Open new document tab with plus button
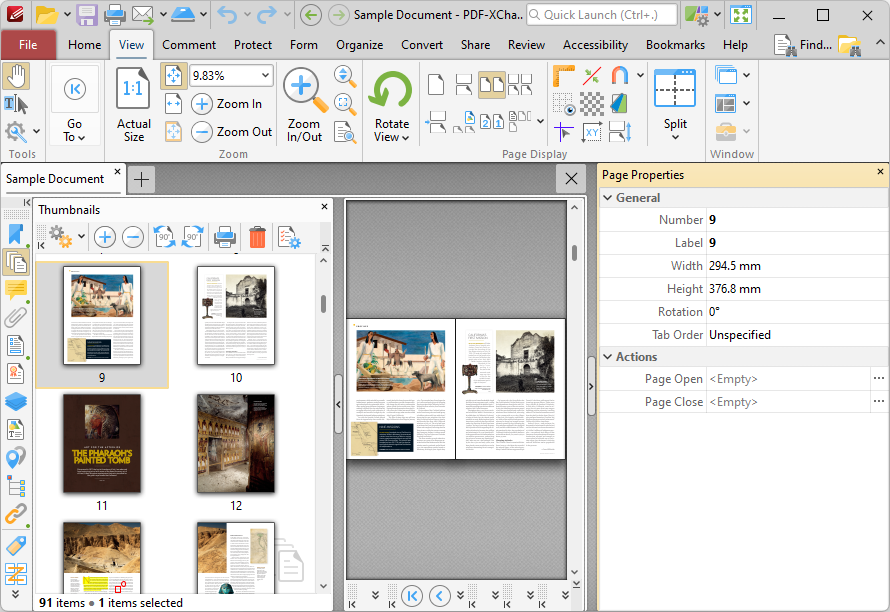This screenshot has height=612, width=890. [141, 179]
